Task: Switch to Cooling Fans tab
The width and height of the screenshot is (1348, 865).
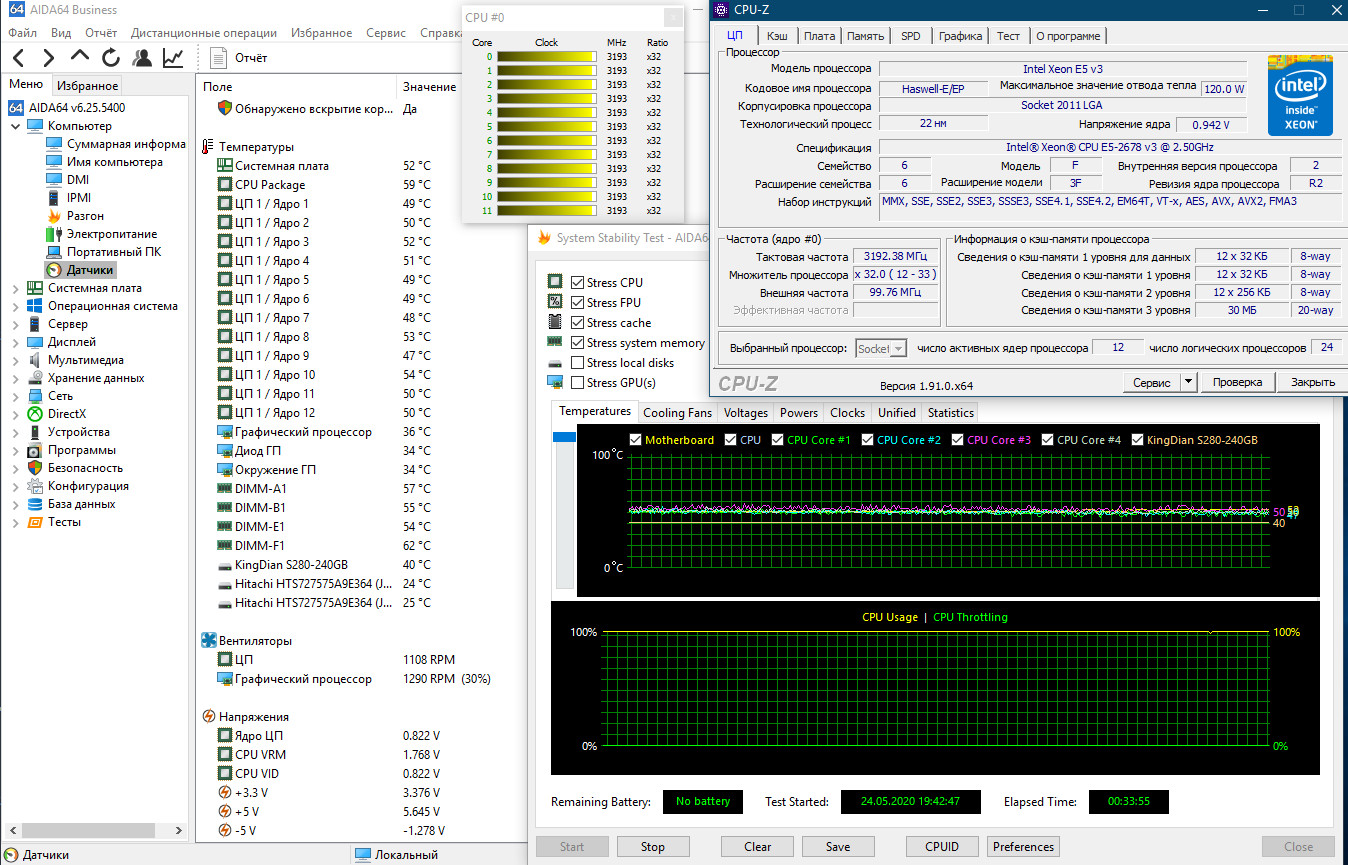Action: click(x=677, y=412)
